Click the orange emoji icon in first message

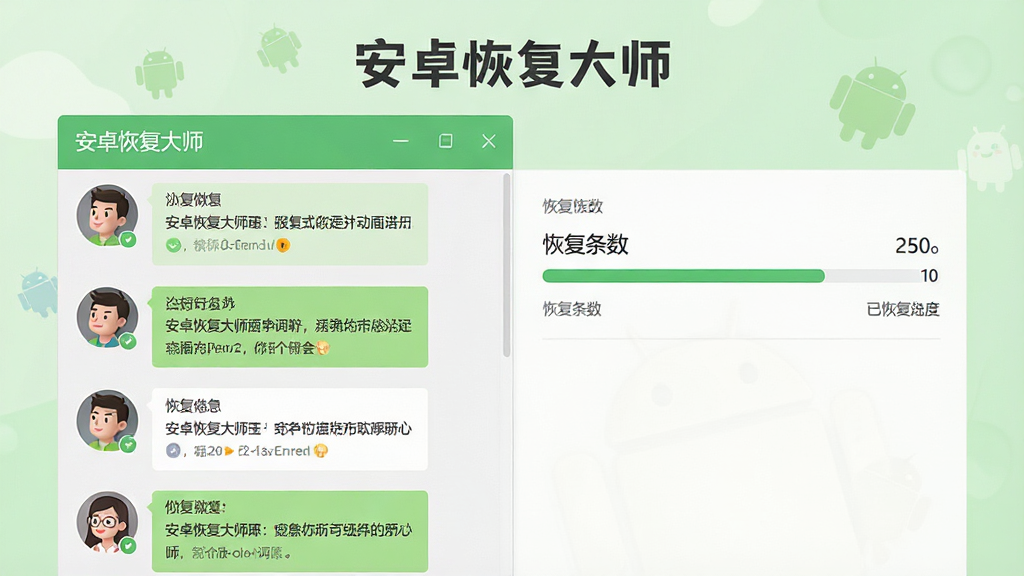click(283, 246)
